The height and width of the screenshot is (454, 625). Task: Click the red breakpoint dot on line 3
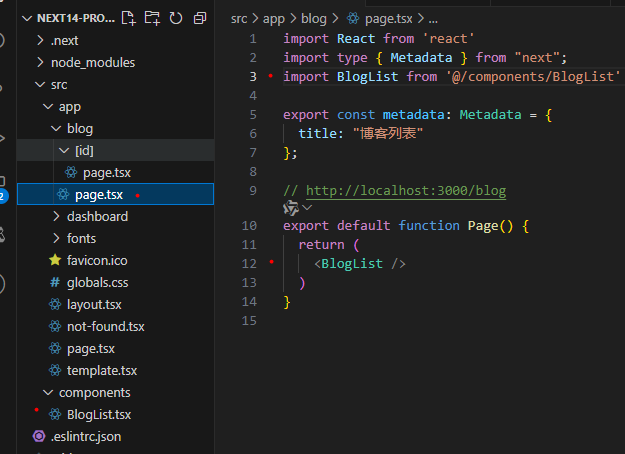point(271,76)
